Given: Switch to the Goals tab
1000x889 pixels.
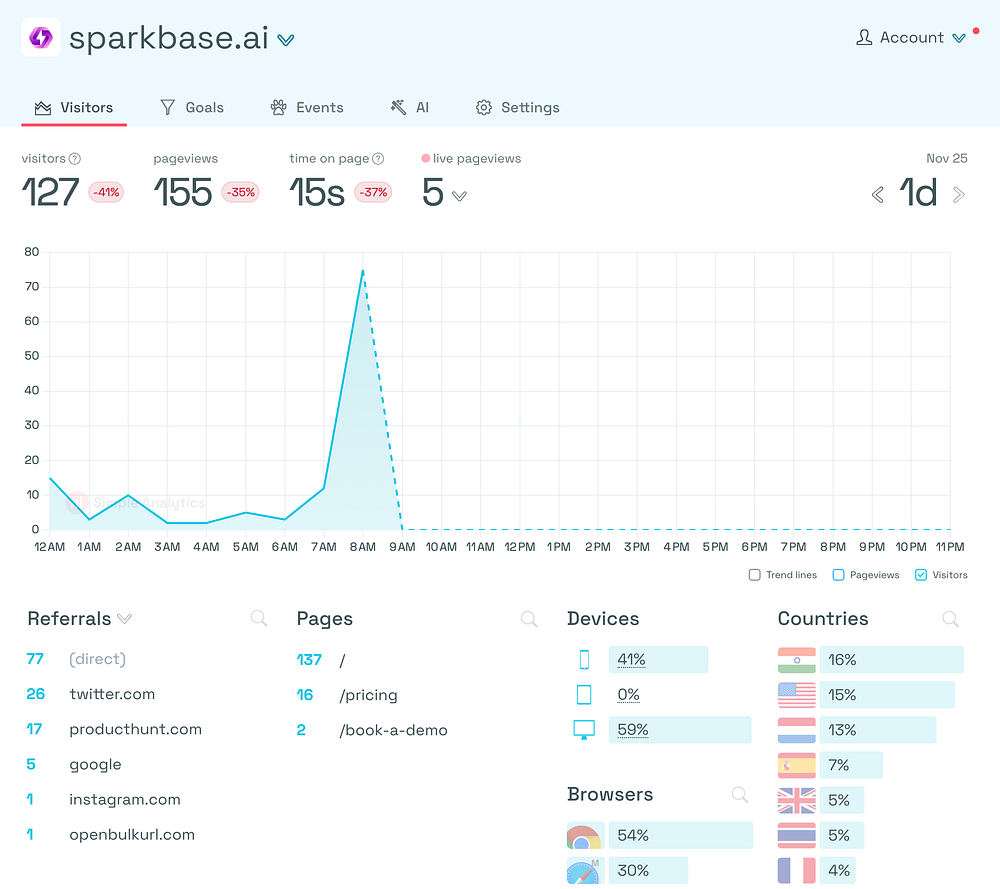Looking at the screenshot, I should point(192,107).
